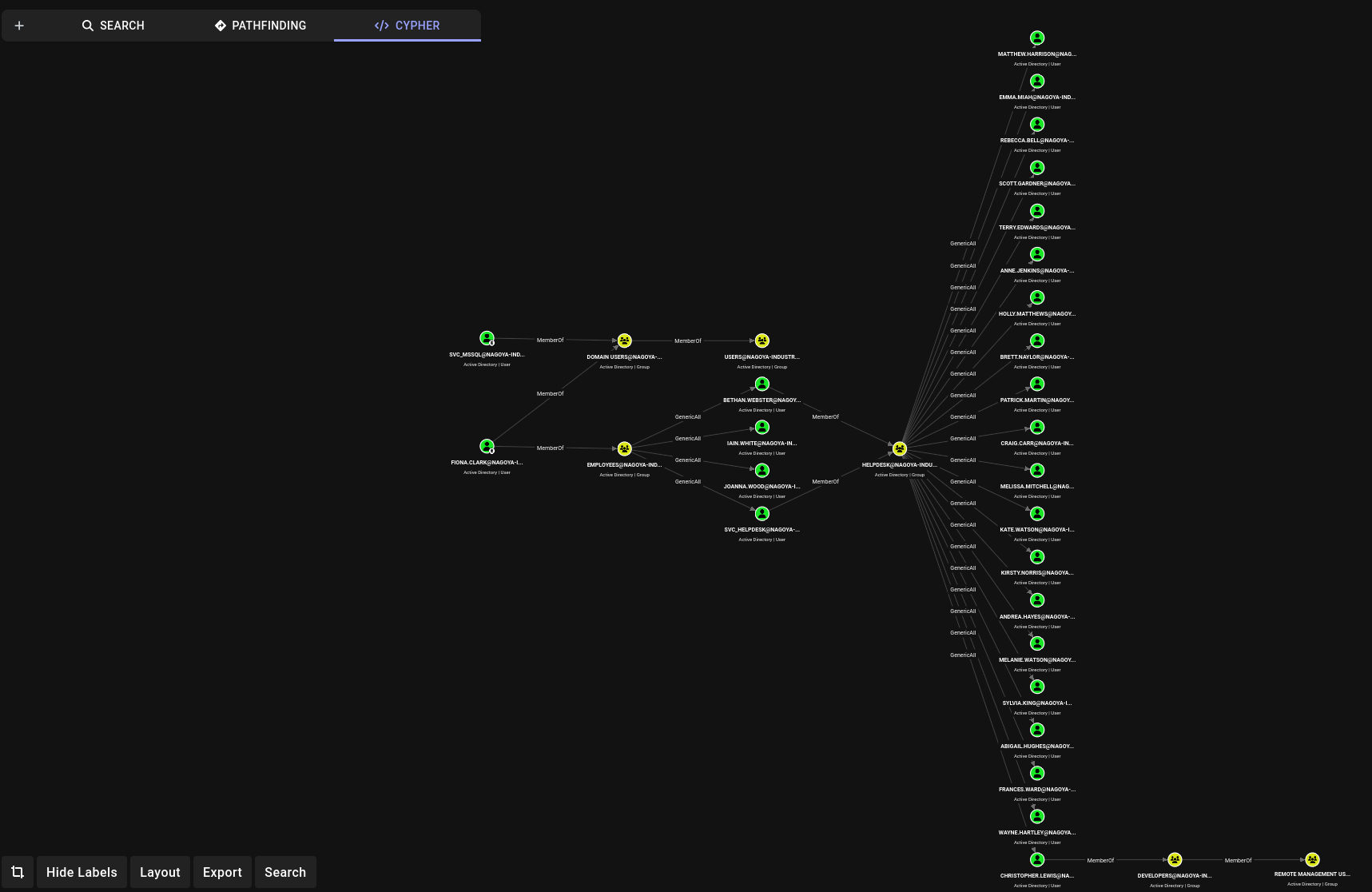Select the BETHAN.WEBSTER user node
1372x892 pixels.
click(x=762, y=384)
